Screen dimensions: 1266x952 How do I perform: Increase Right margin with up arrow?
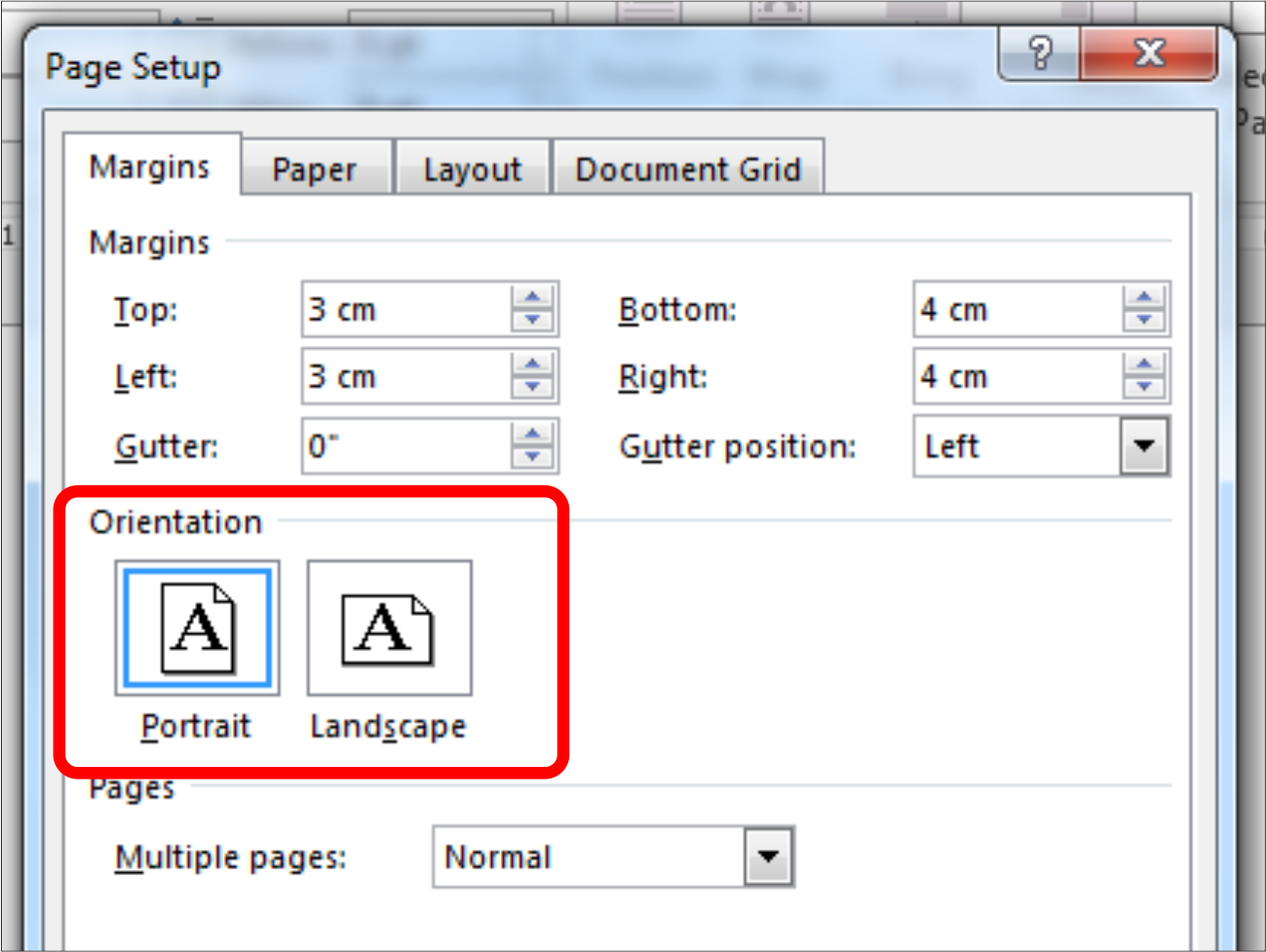tap(1144, 364)
